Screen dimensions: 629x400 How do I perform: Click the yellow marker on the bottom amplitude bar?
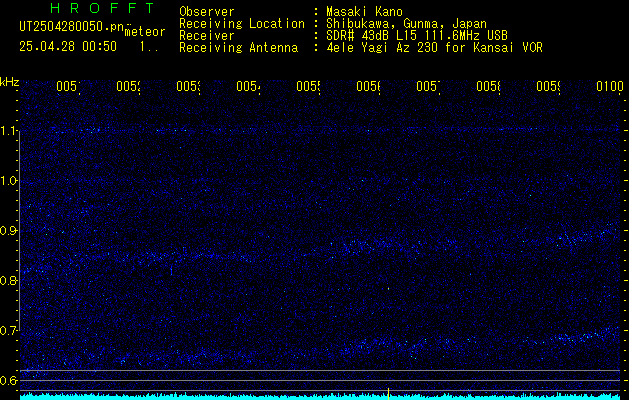388,394
